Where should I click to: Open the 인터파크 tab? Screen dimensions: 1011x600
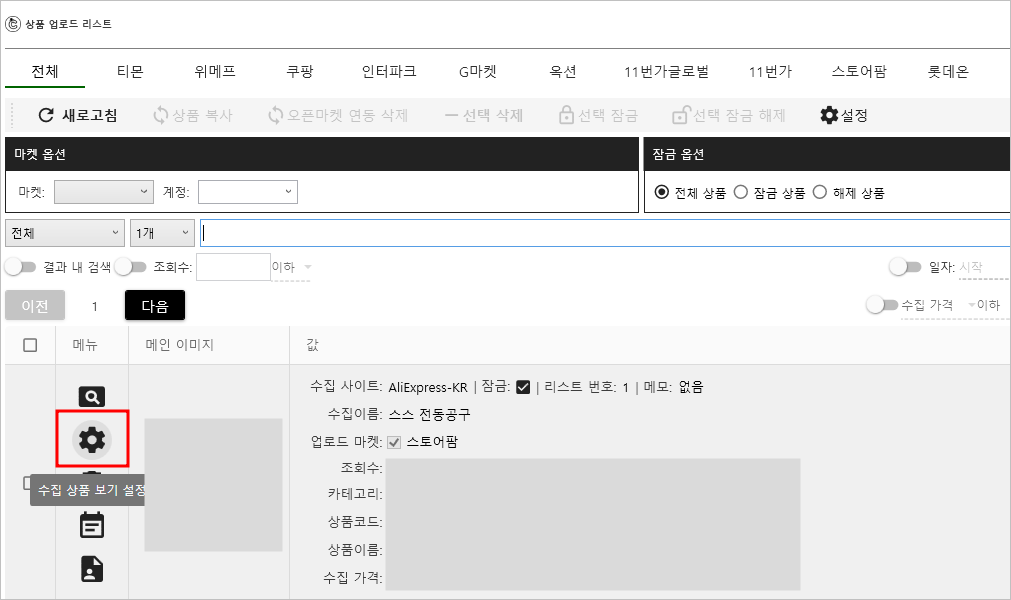tap(389, 71)
